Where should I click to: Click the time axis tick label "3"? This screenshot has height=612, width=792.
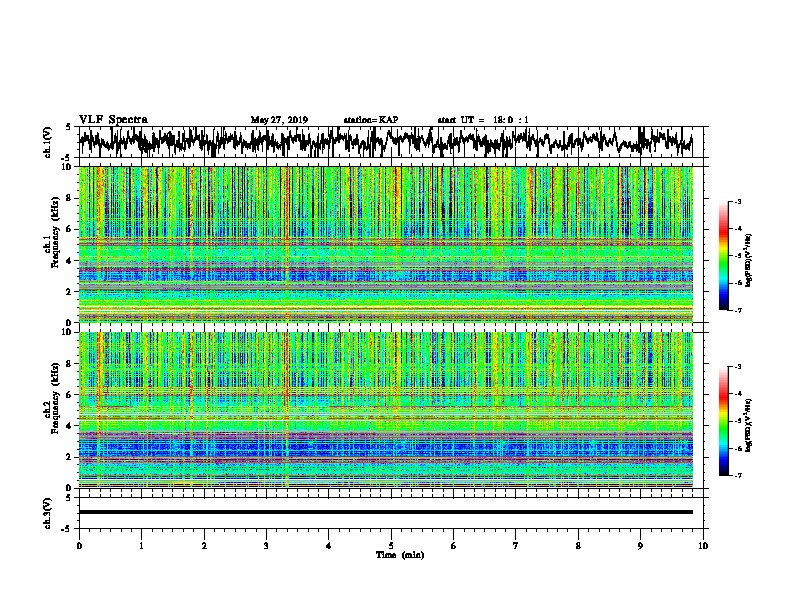[266, 545]
